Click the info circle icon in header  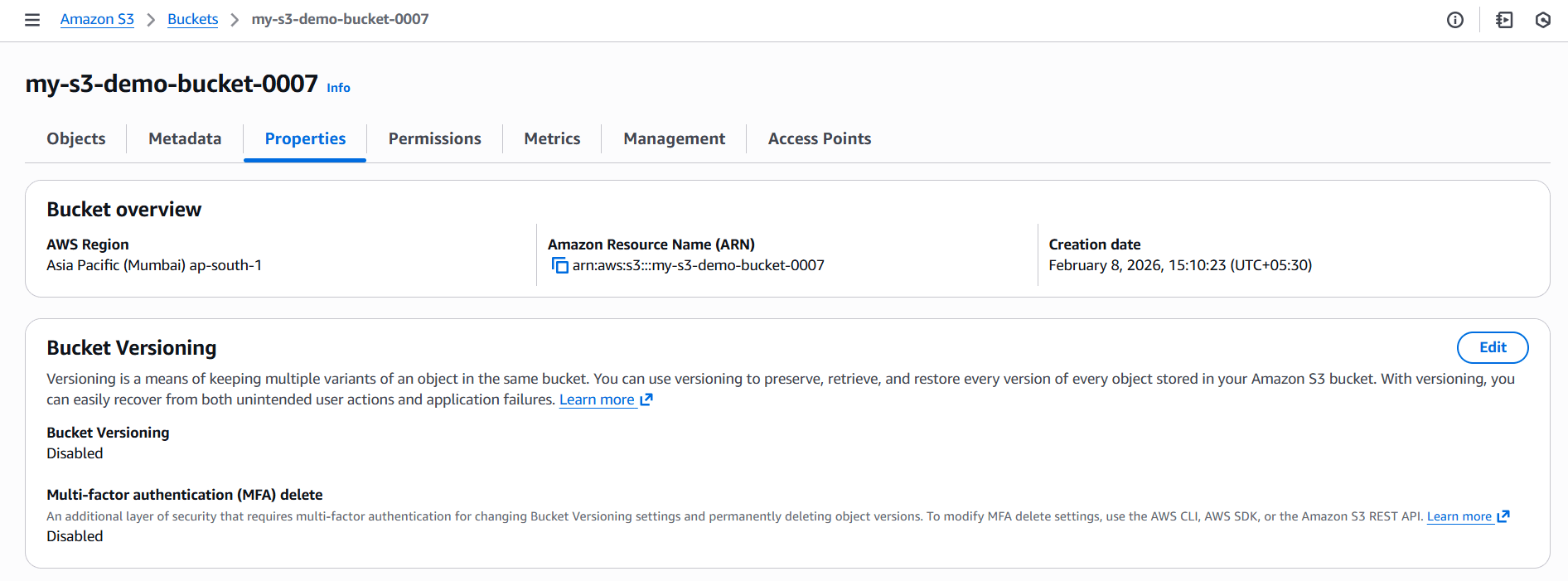[x=1455, y=20]
